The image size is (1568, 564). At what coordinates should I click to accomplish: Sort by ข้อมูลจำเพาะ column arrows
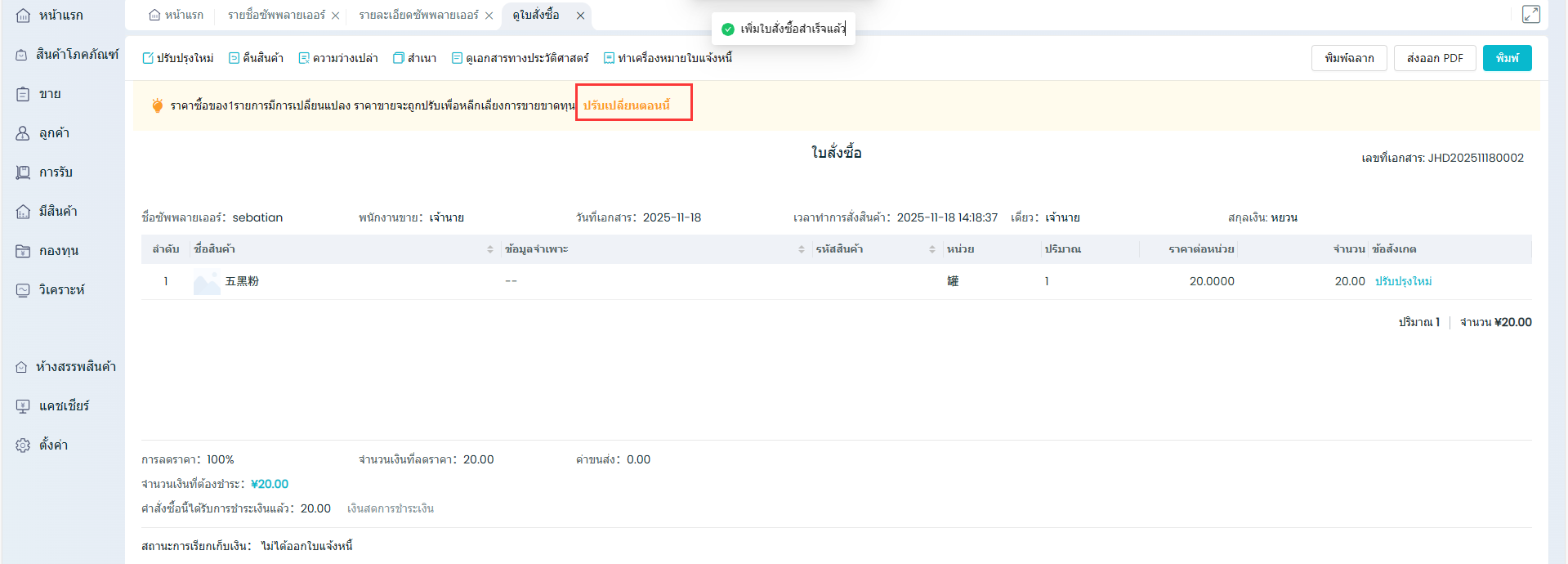802,249
